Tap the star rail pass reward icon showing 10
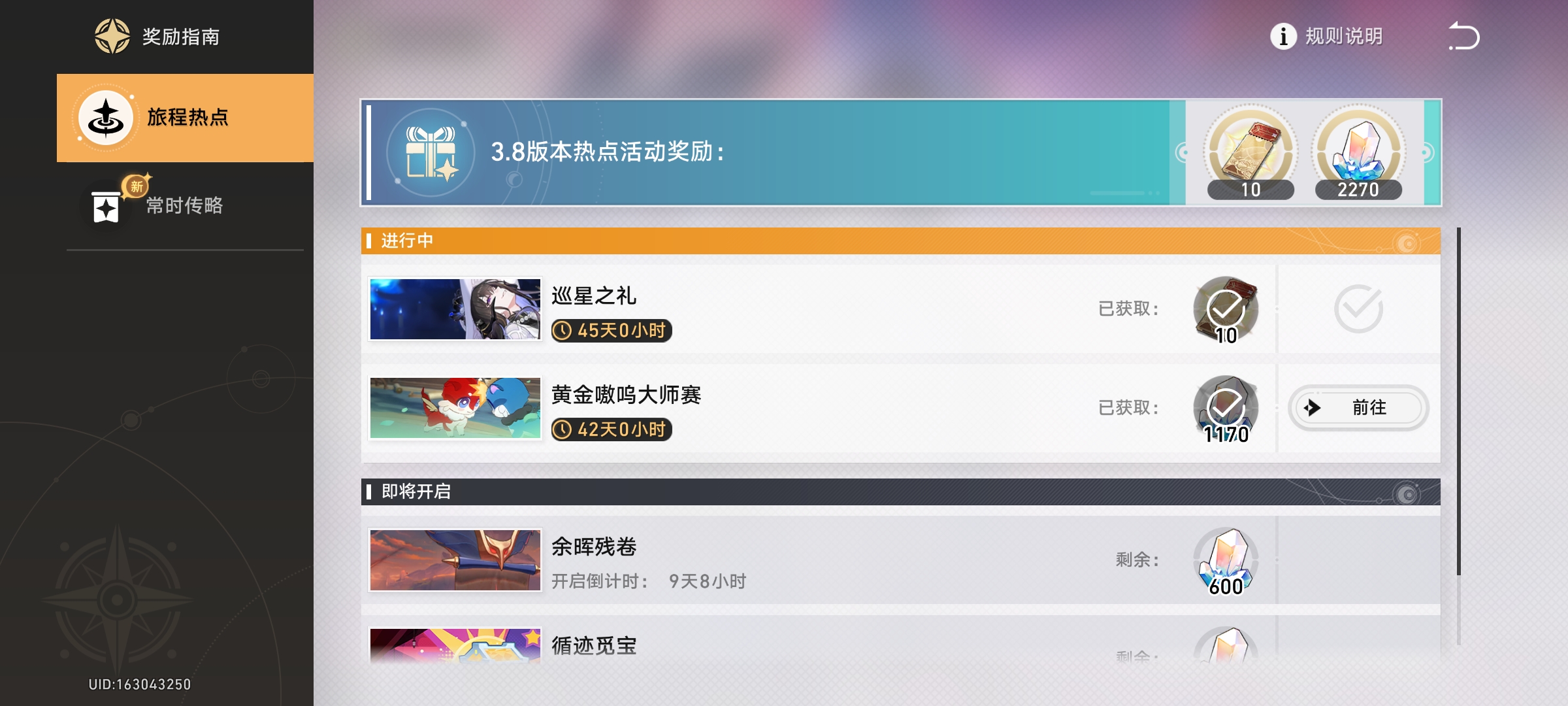This screenshot has width=1568, height=706. (1250, 152)
